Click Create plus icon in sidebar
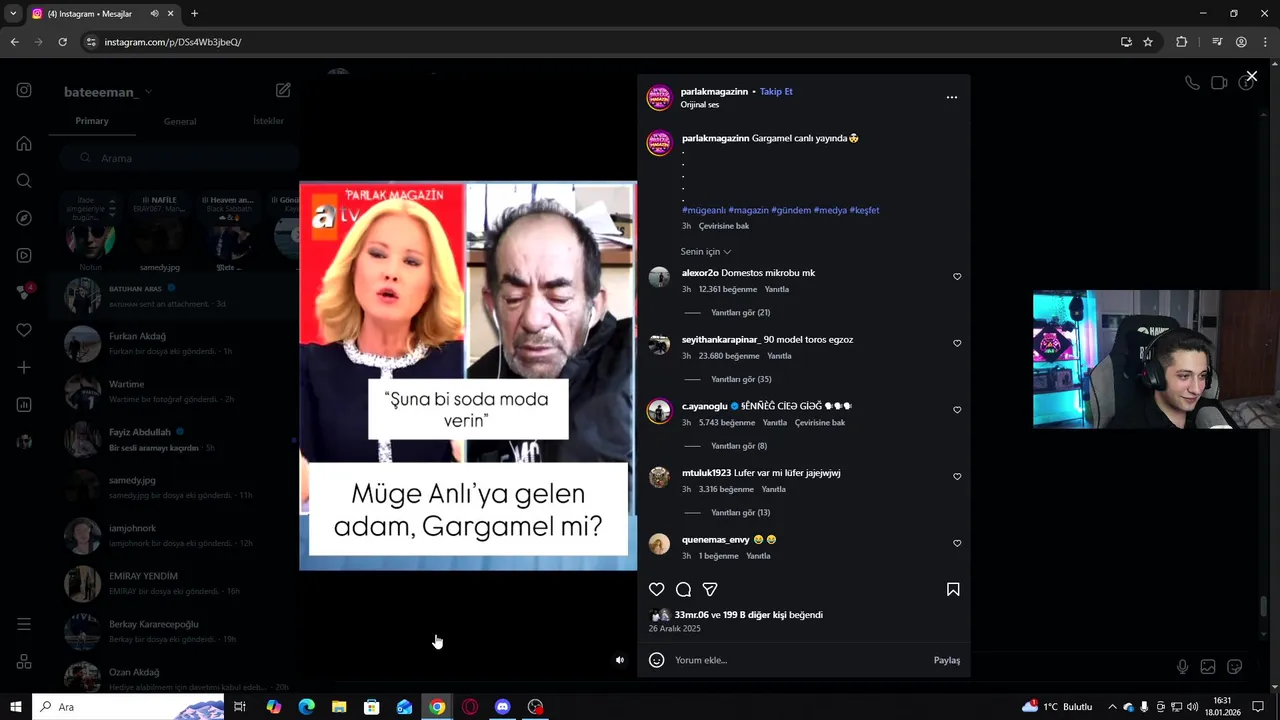 (x=24, y=367)
